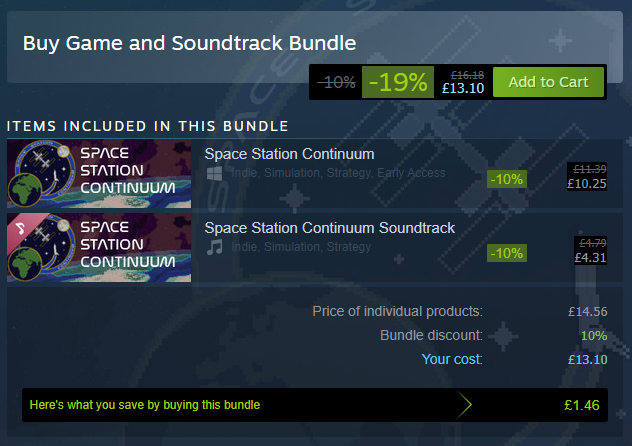Click the game's Indie, Simulation, Strategy, Early Access tags

(x=338, y=173)
